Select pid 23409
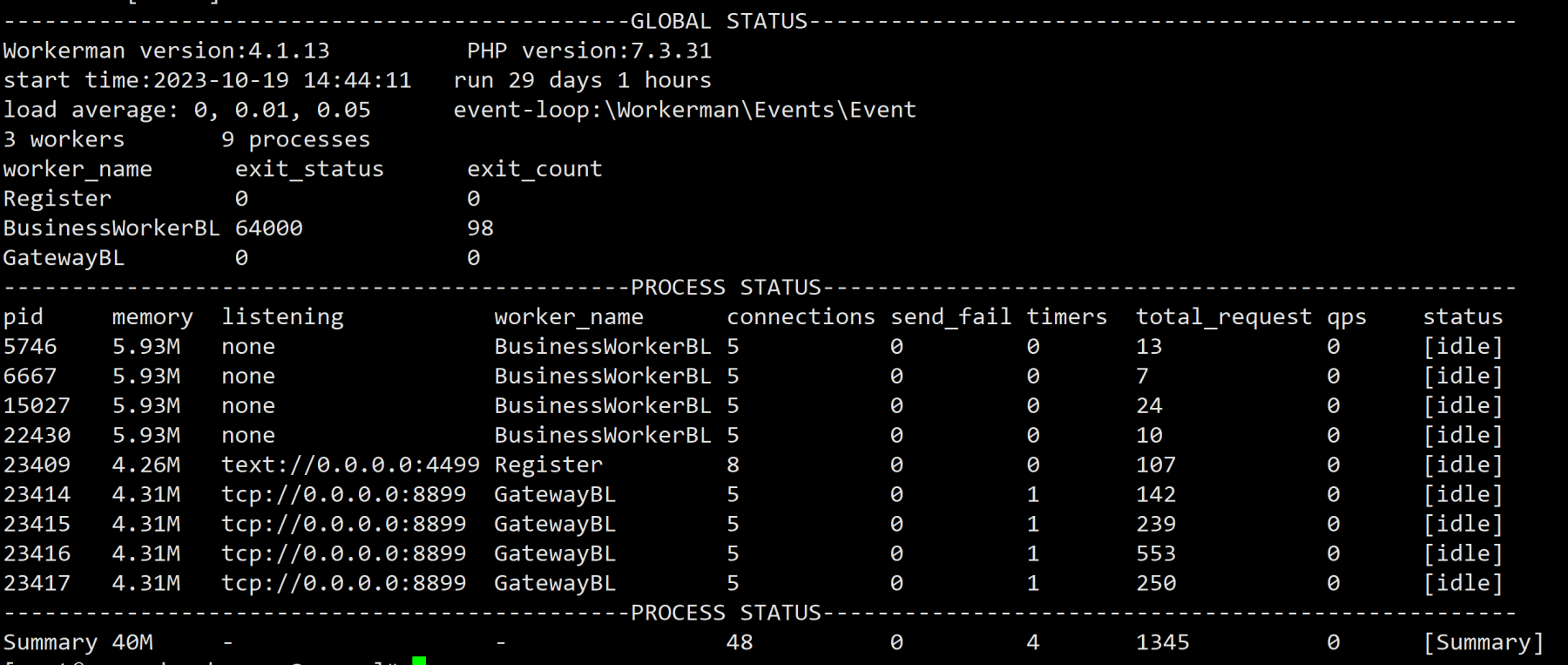 pos(37,465)
